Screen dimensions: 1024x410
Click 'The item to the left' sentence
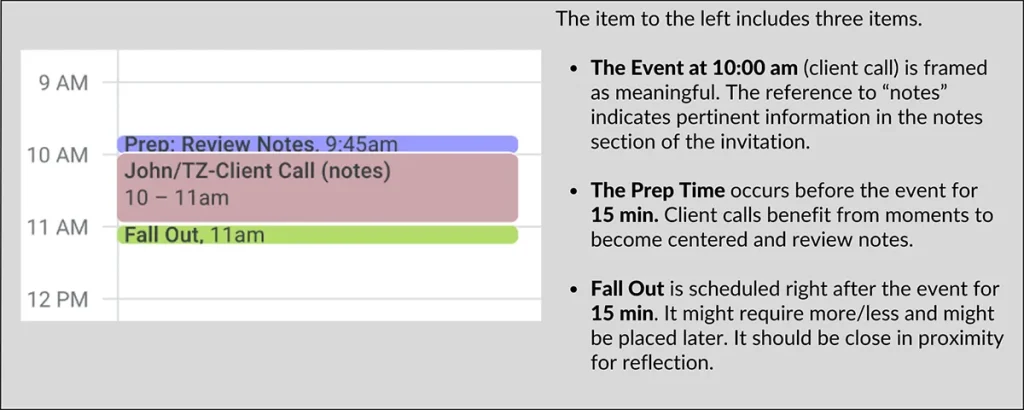tap(739, 18)
